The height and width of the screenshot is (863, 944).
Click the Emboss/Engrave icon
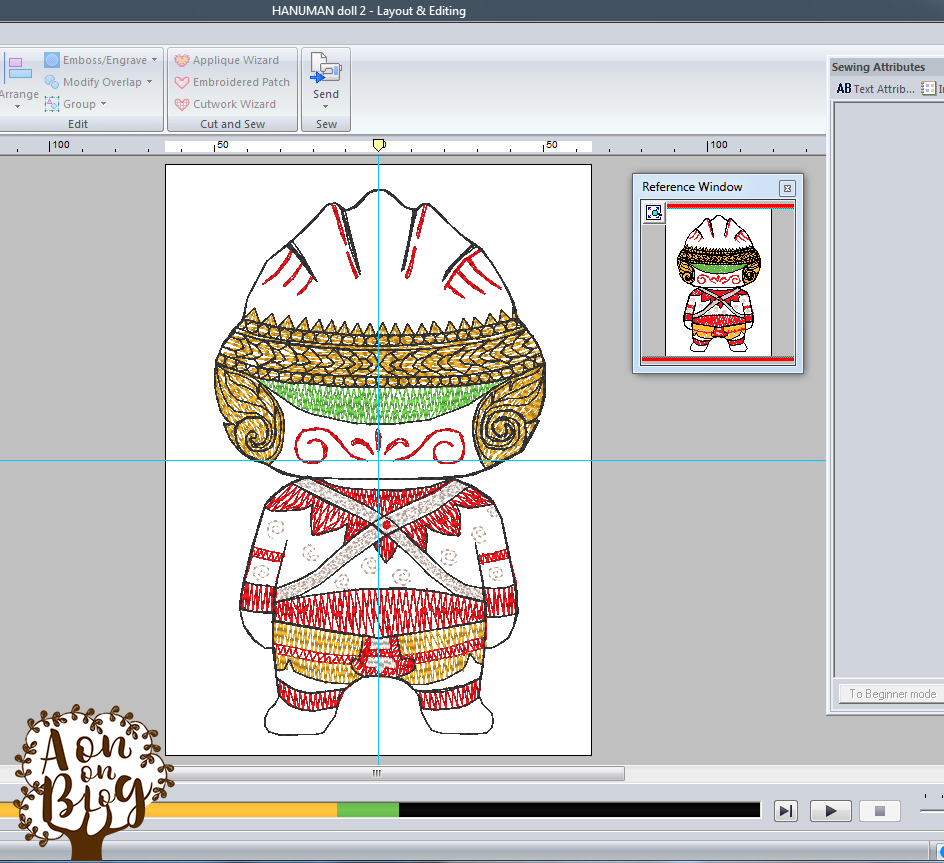(x=52, y=60)
